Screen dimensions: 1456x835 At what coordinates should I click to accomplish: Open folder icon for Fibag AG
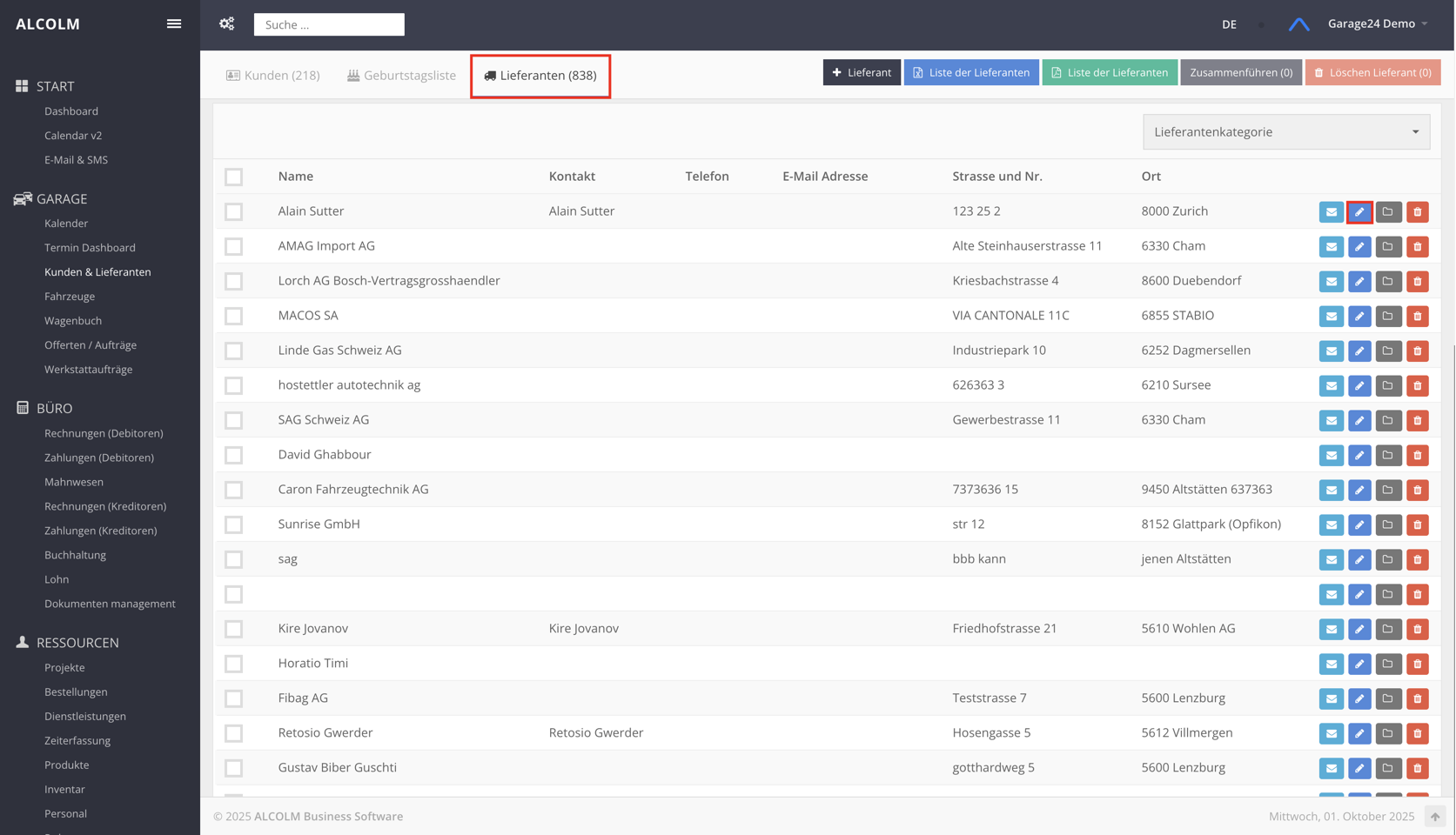tap(1388, 698)
